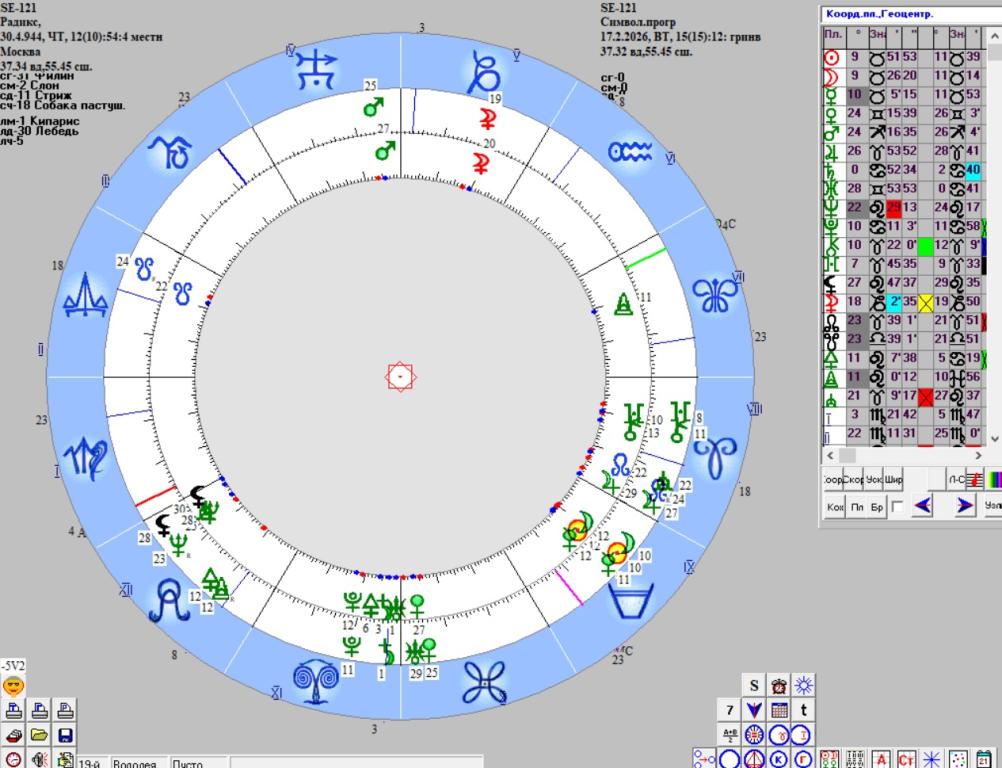Click the speaker sound icon

pos(40,760)
